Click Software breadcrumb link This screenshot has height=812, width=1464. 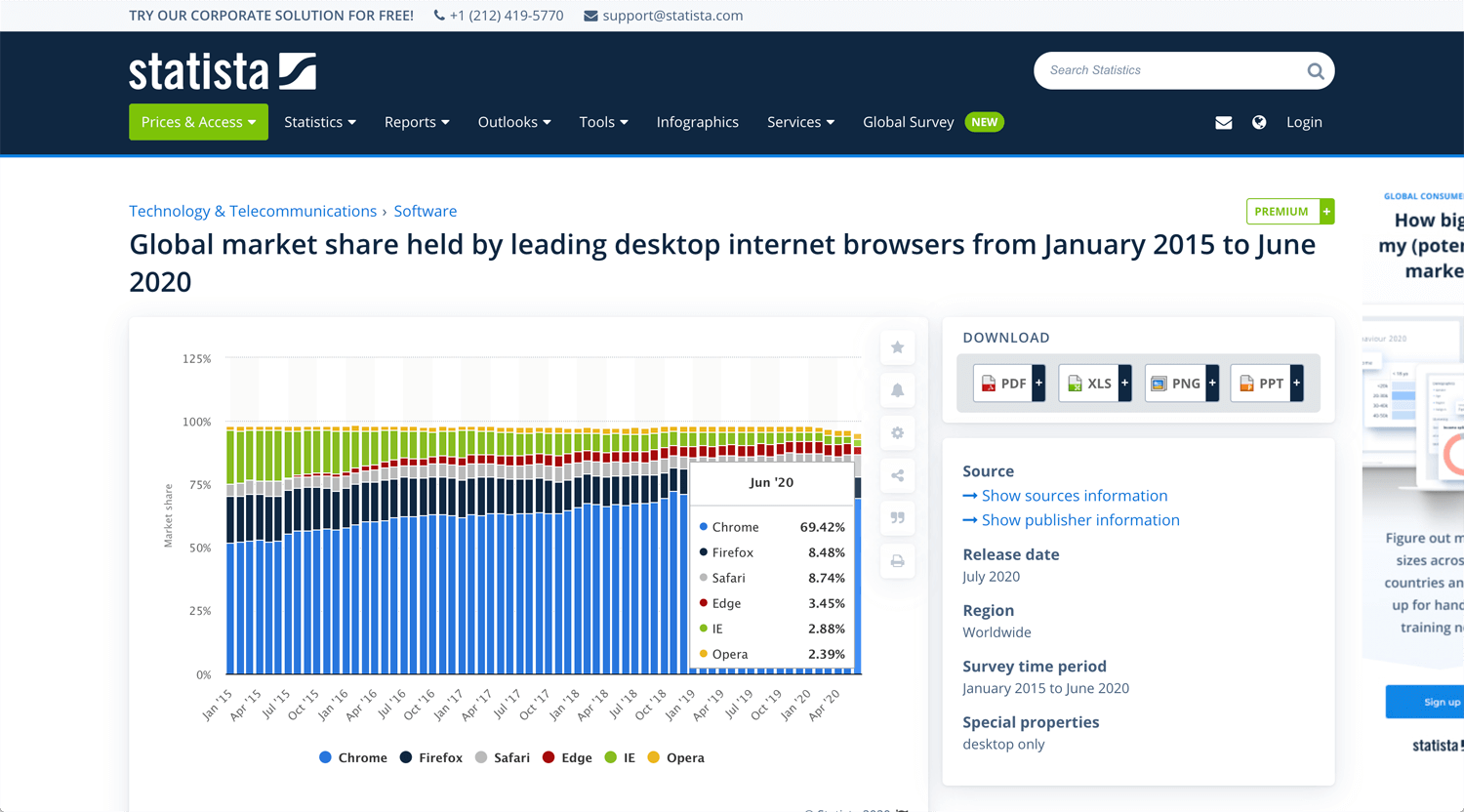426,211
